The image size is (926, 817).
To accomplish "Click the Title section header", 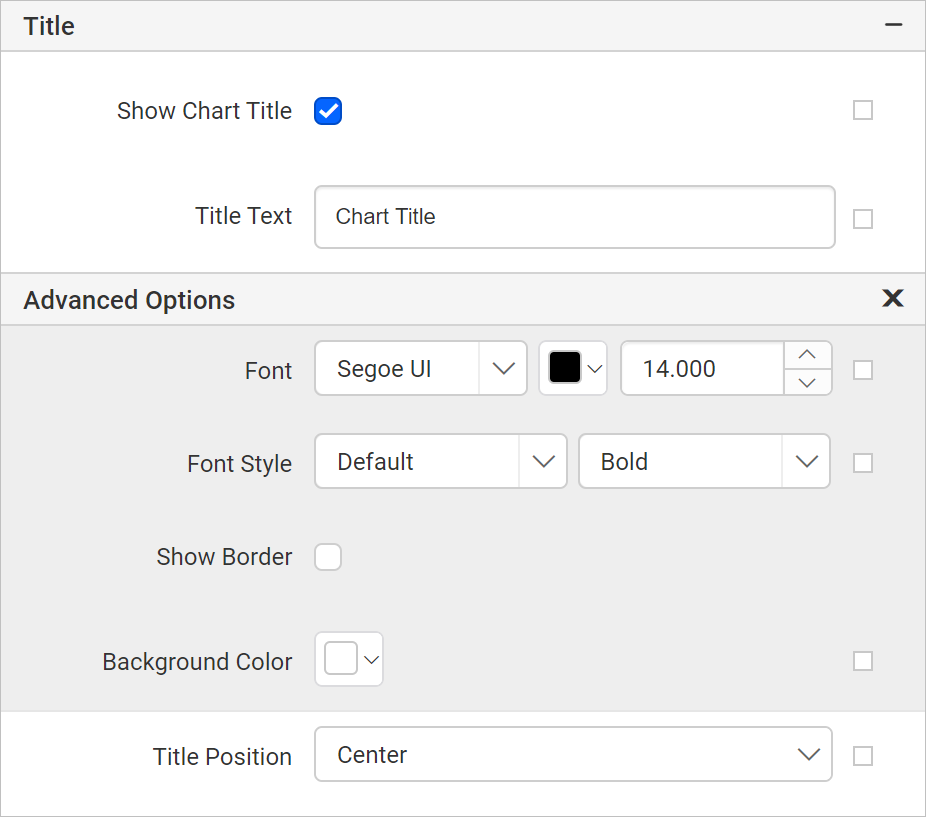I will point(48,25).
